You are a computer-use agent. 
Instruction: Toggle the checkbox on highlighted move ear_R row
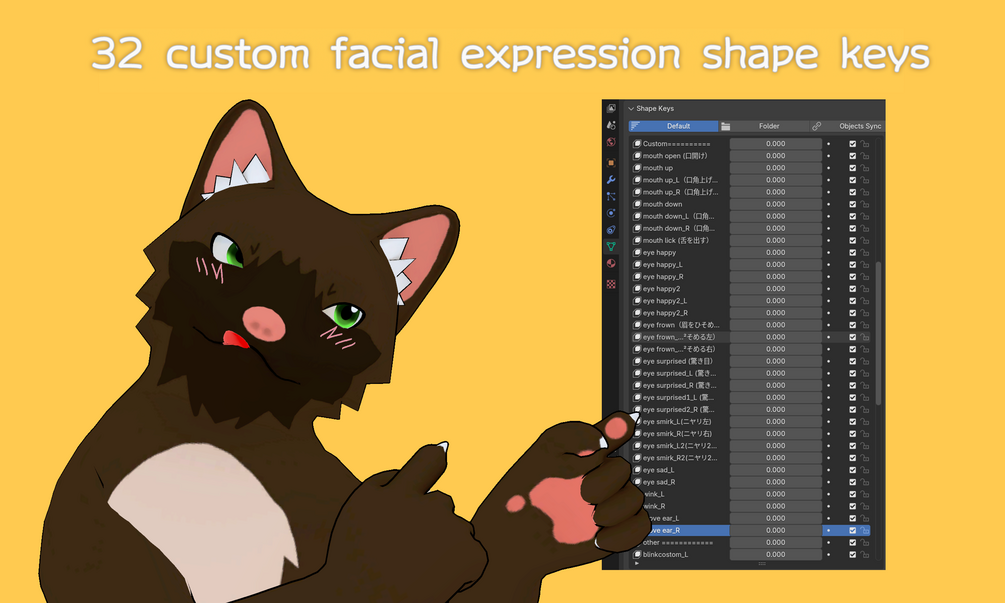[x=852, y=531]
